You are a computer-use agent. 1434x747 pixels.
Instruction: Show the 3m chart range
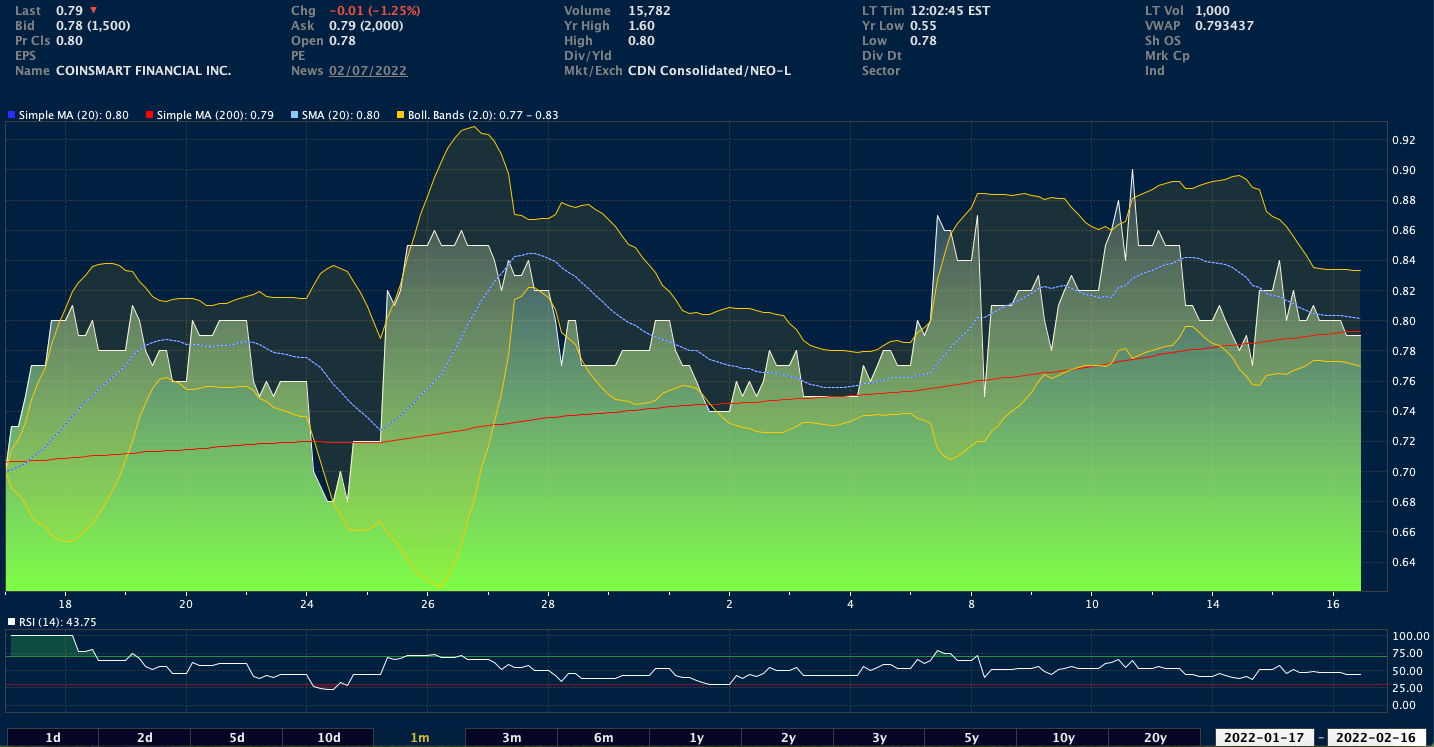coord(512,738)
